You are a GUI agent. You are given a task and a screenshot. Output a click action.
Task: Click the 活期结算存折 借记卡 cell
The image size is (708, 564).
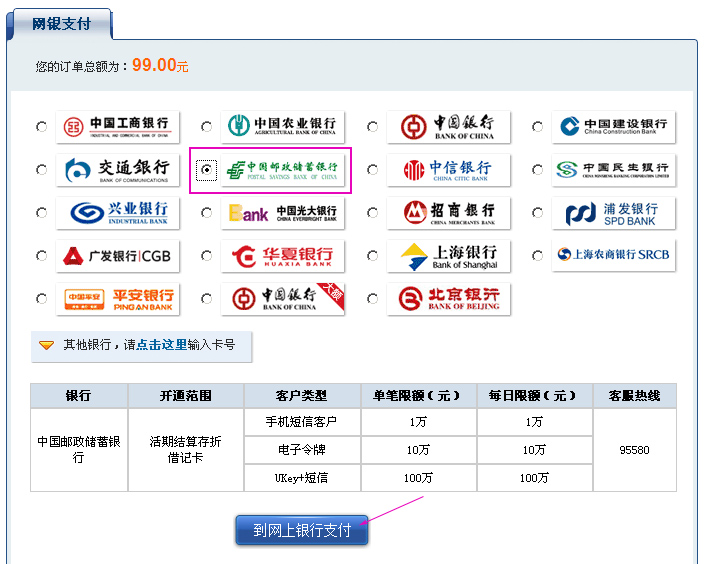click(186, 450)
